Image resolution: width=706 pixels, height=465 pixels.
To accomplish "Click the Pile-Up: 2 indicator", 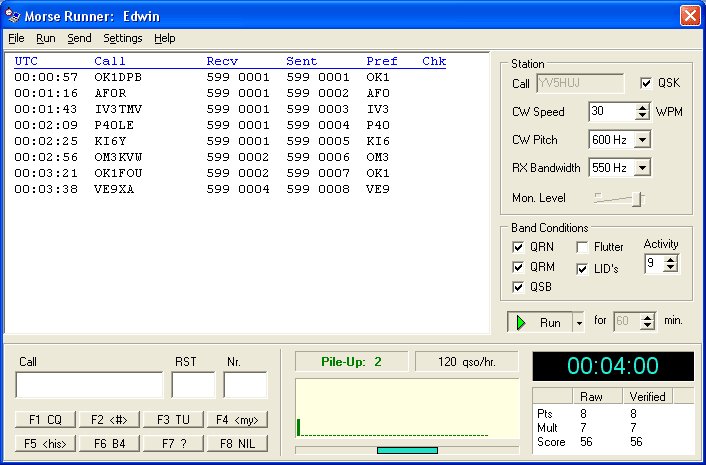I will [x=352, y=361].
